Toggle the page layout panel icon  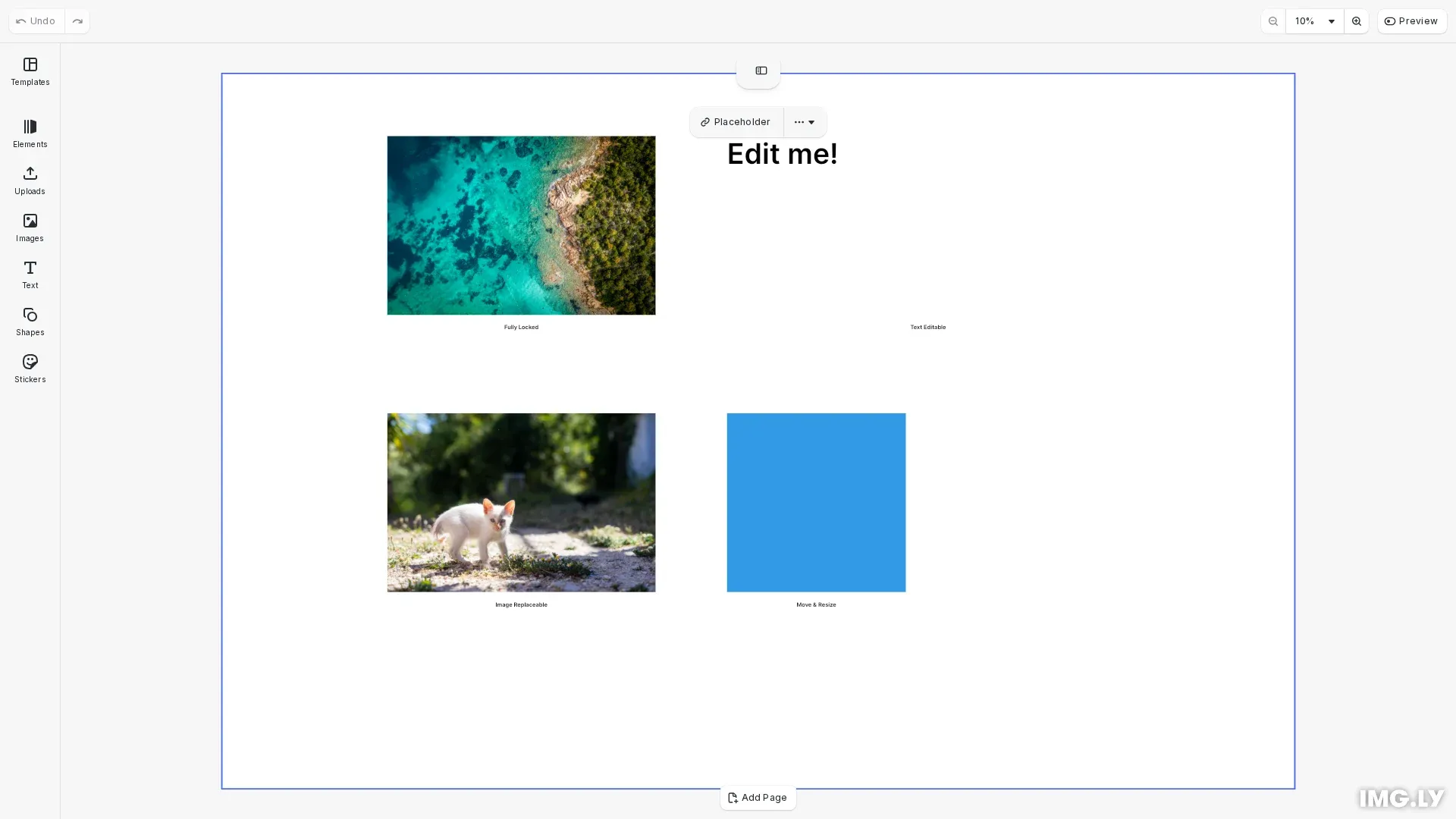(761, 71)
